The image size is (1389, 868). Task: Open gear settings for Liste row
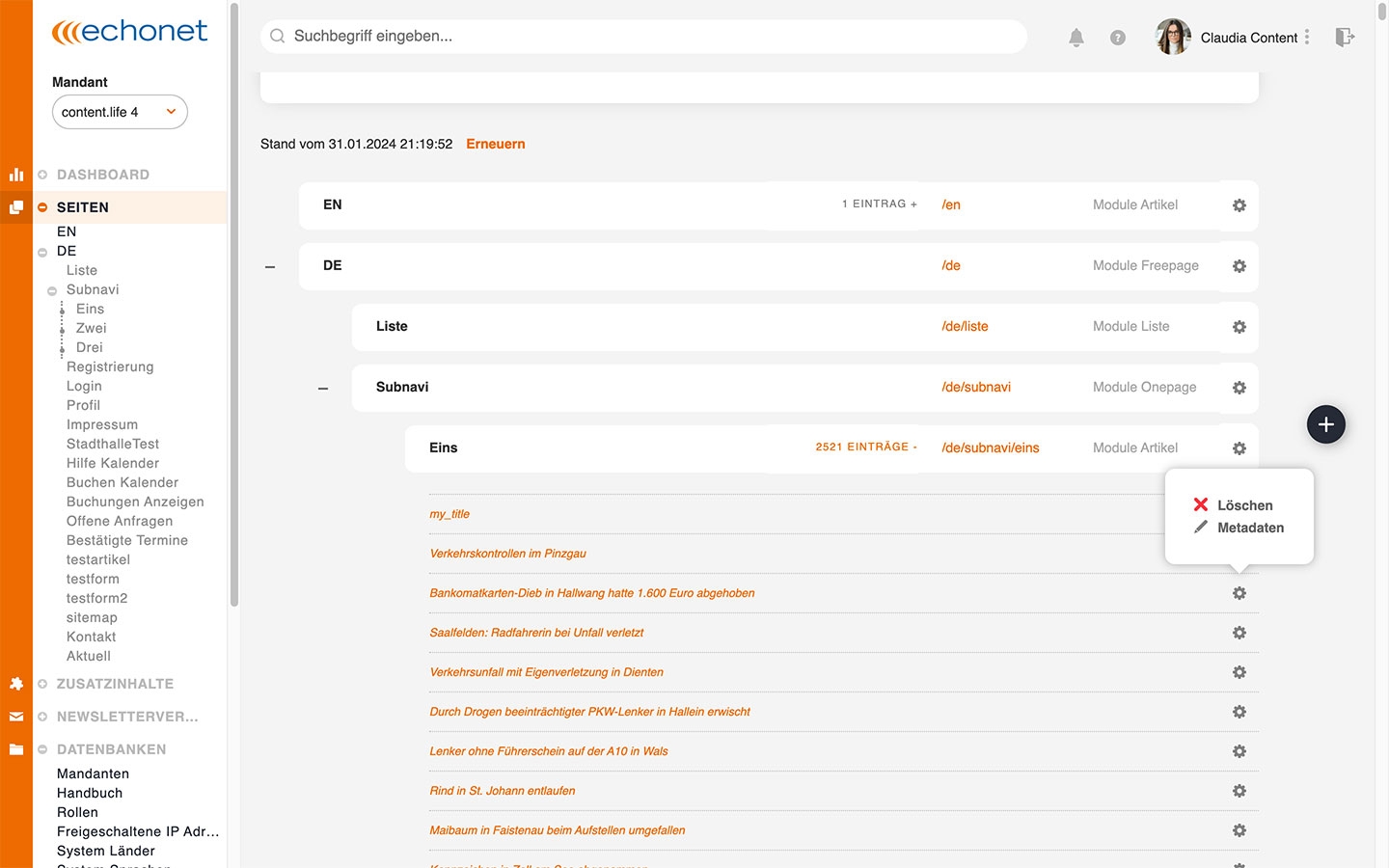pyautogui.click(x=1239, y=327)
